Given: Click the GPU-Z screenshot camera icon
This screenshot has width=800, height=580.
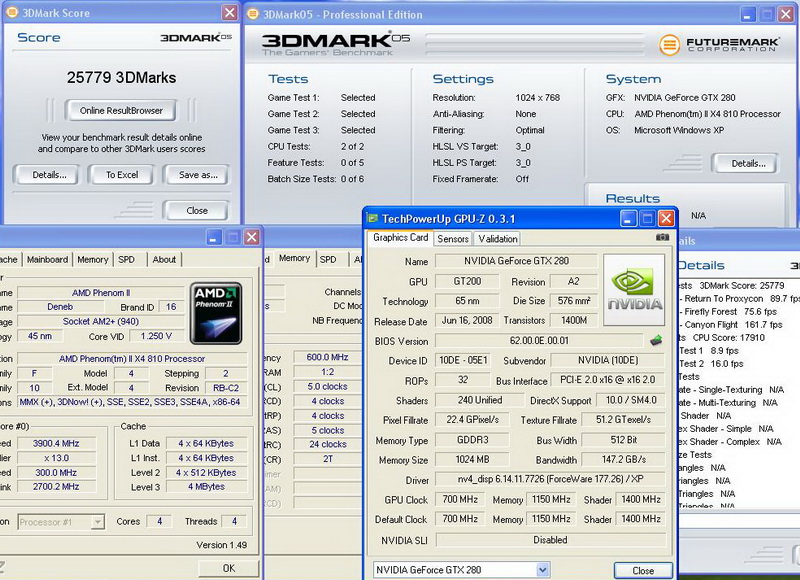Looking at the screenshot, I should pyautogui.click(x=662, y=237).
